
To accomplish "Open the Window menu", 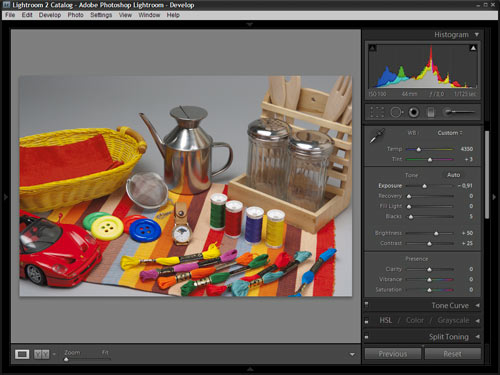I will pyautogui.click(x=149, y=15).
